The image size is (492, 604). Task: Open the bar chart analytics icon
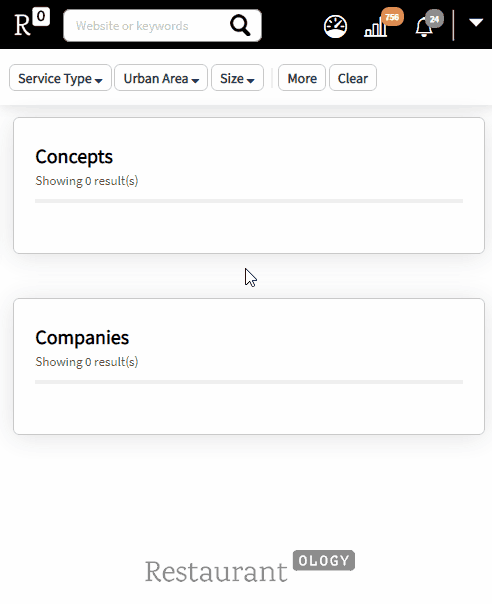[x=376, y=27]
